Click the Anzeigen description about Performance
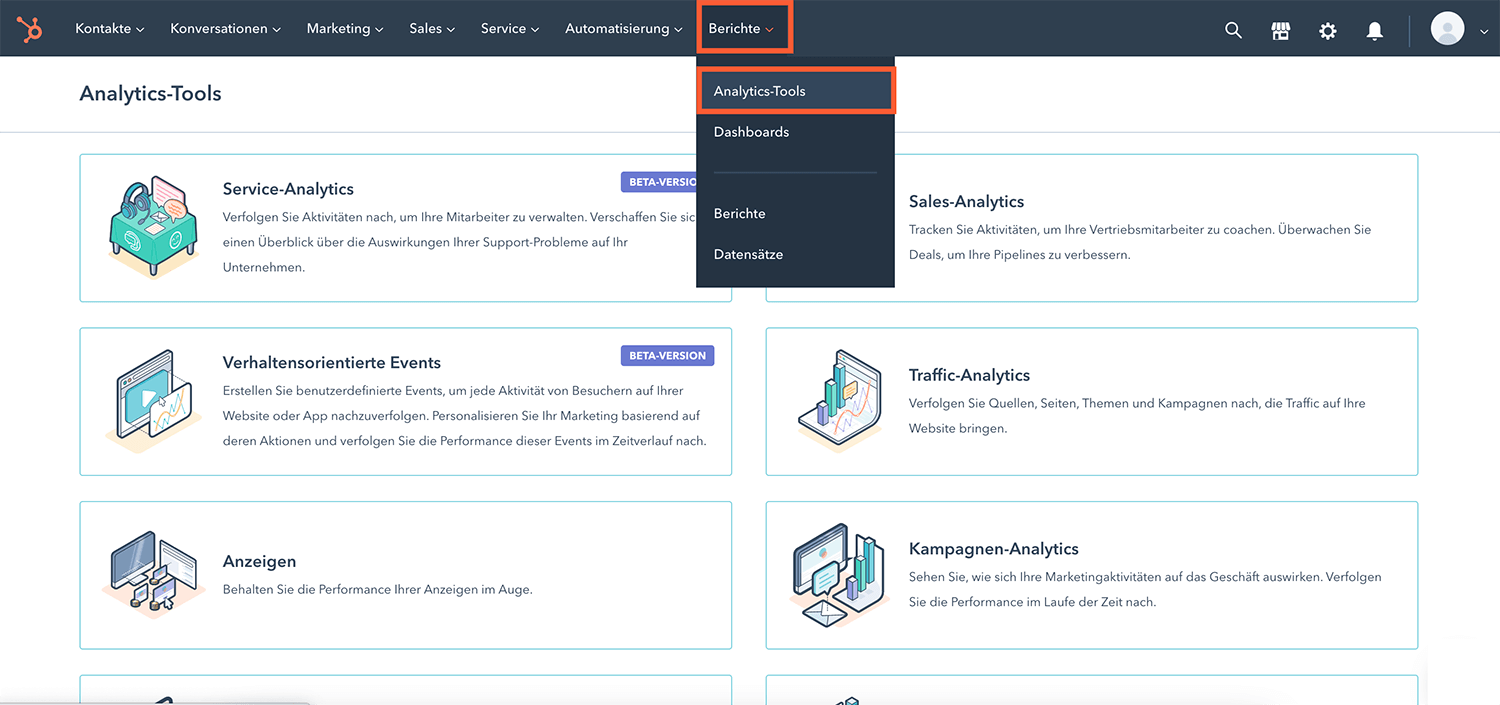 (378, 590)
